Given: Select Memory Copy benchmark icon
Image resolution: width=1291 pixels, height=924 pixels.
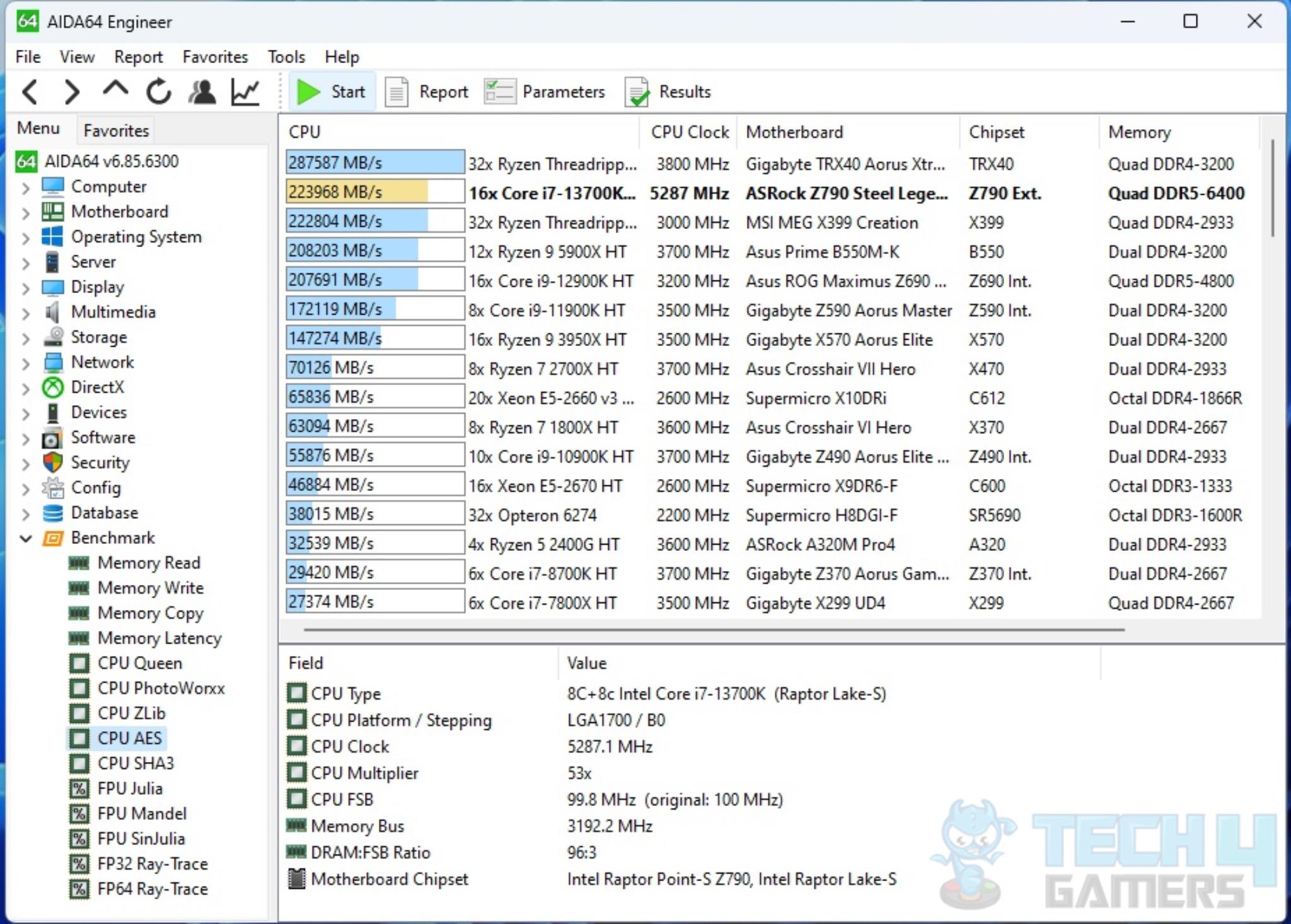Looking at the screenshot, I should point(79,613).
